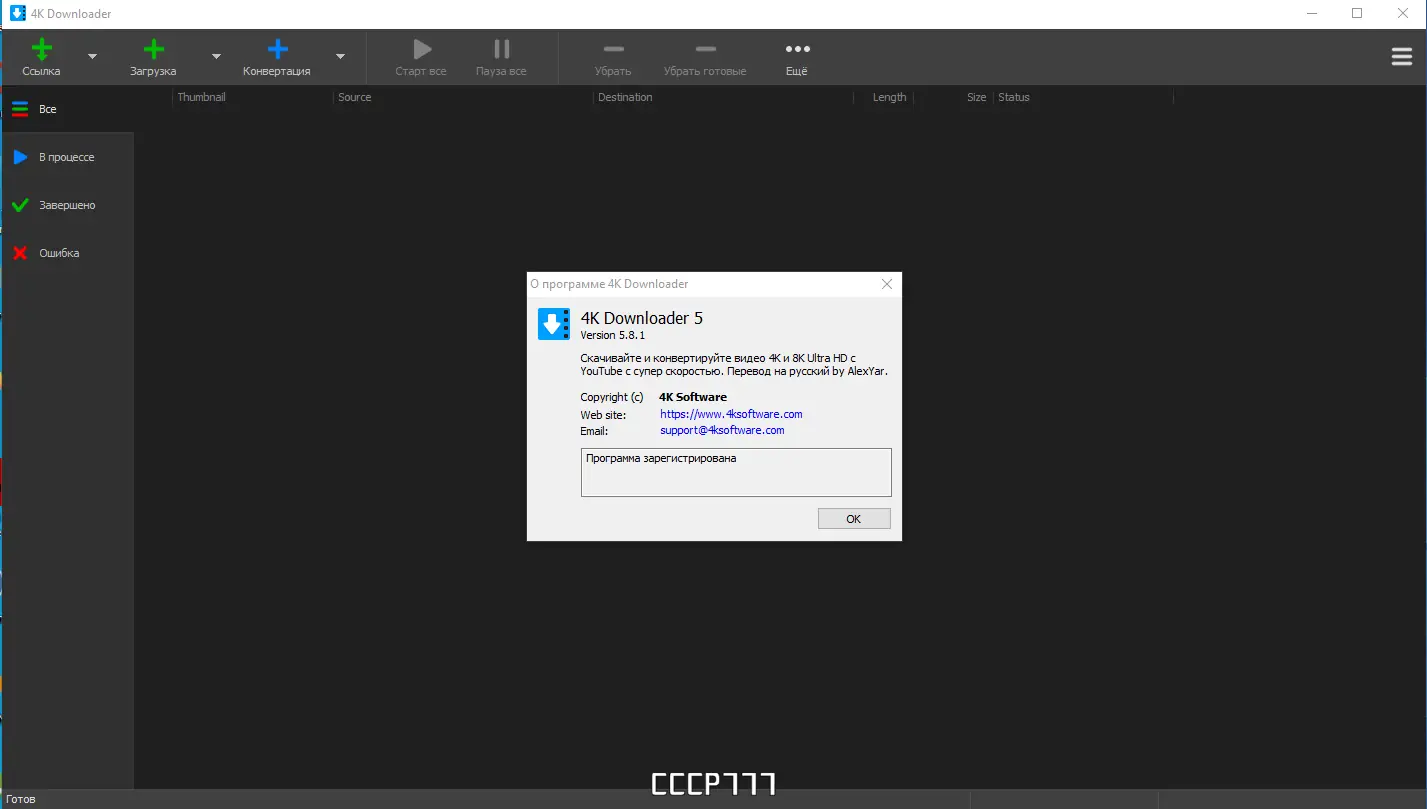The image size is (1427, 809).
Task: Pause all downloads with Пауза все
Action: point(500,56)
